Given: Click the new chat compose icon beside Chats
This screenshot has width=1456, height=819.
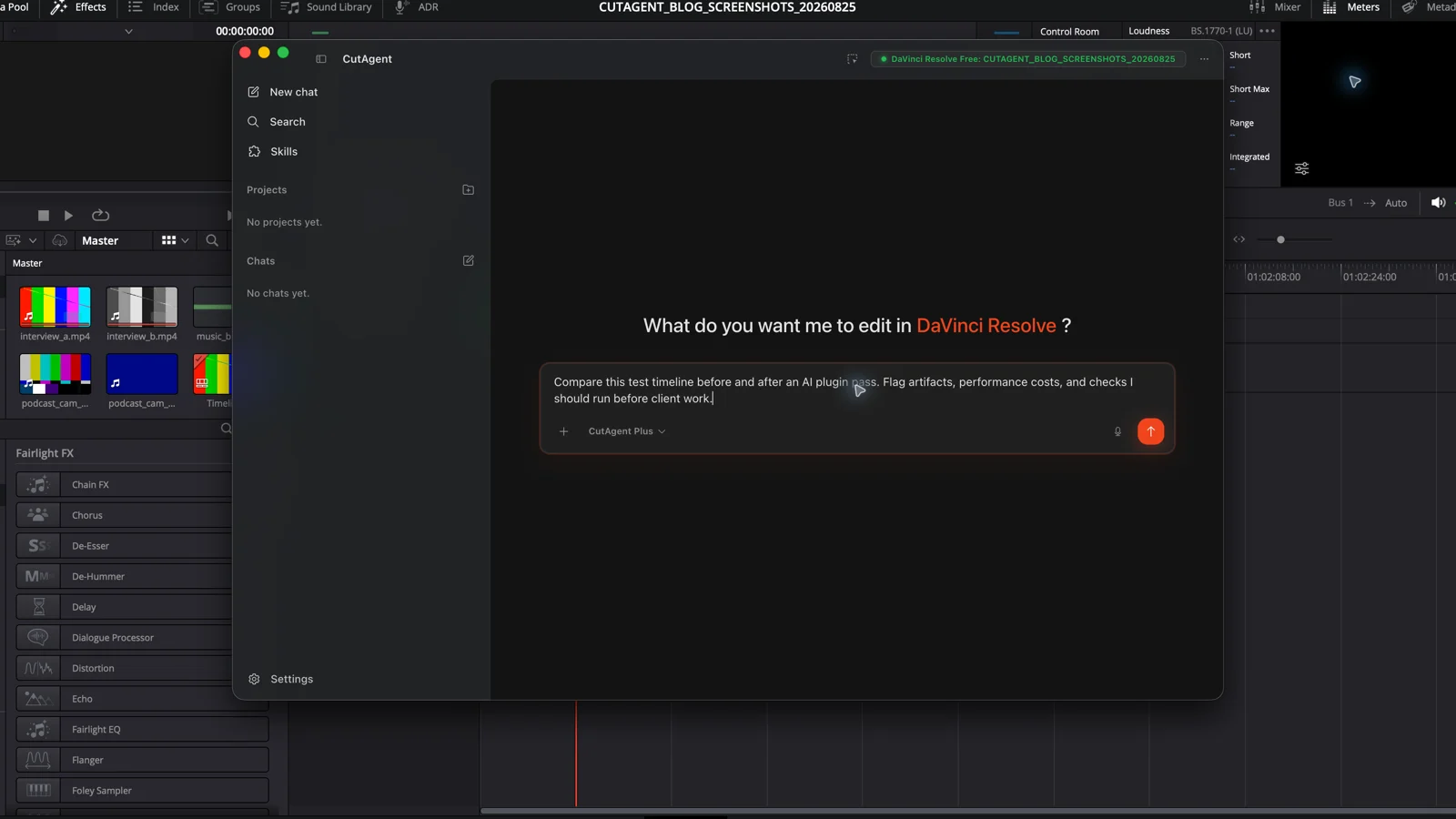Looking at the screenshot, I should tap(468, 261).
